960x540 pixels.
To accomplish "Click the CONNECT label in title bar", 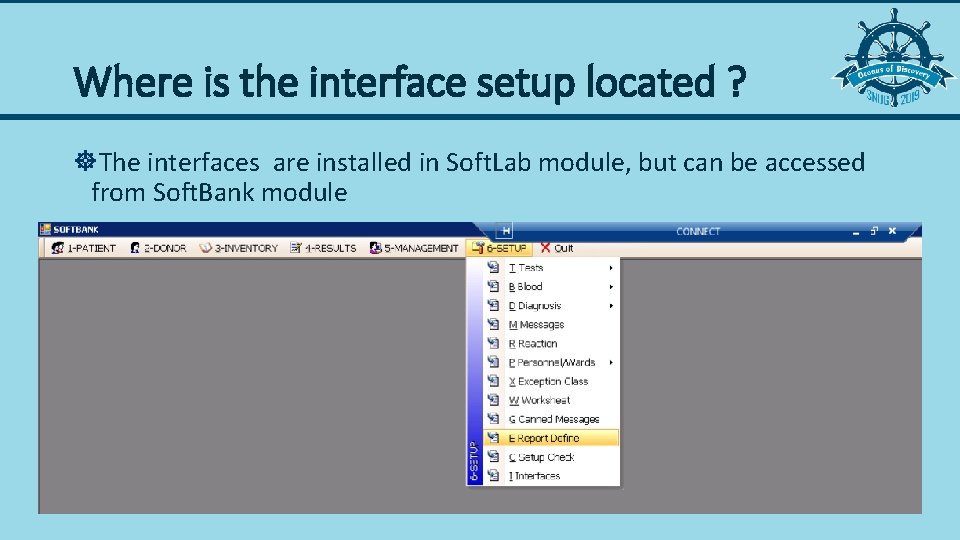I will [x=698, y=231].
